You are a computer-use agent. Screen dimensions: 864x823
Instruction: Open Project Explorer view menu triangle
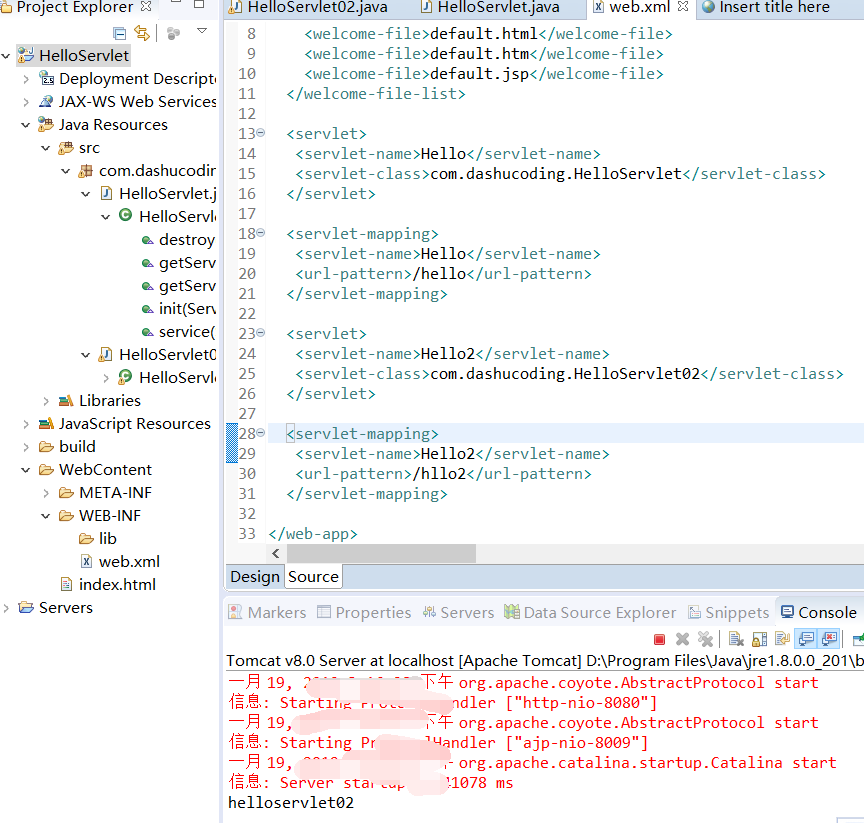tap(202, 31)
